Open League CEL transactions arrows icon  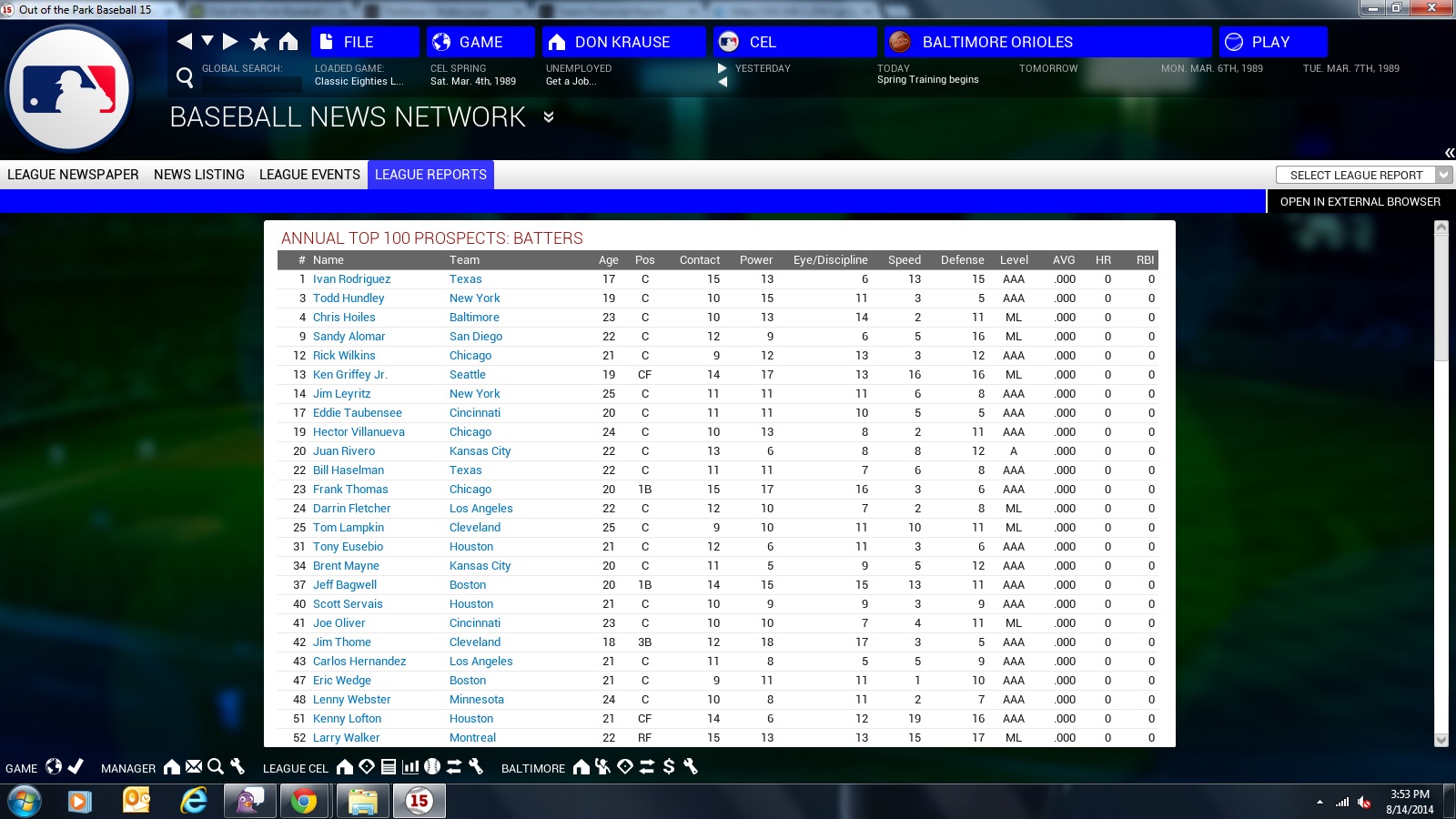tap(454, 767)
